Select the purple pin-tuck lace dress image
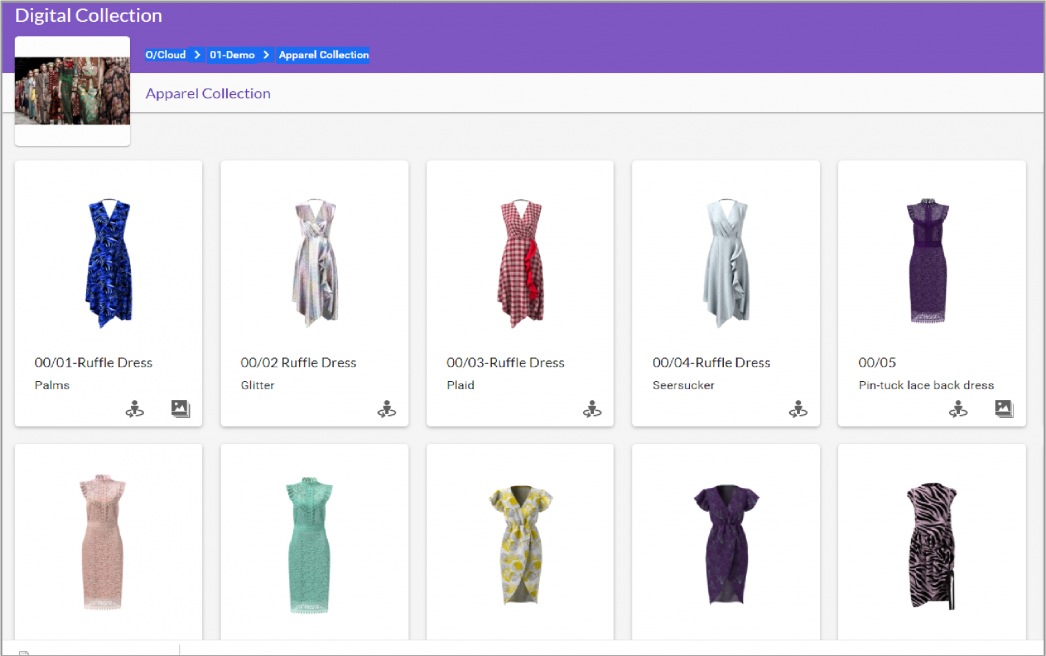Image resolution: width=1046 pixels, height=656 pixels. coord(928,260)
